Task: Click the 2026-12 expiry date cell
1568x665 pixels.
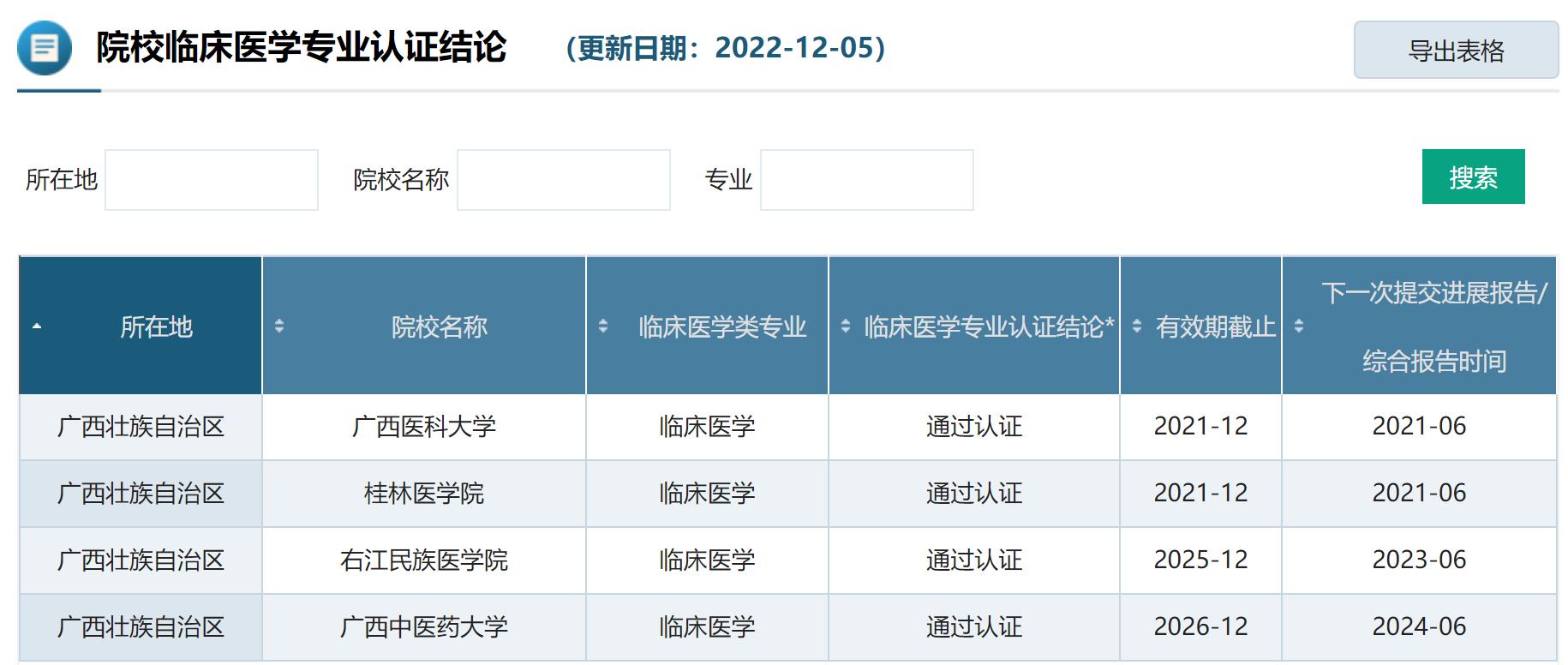Action: coord(1200,627)
